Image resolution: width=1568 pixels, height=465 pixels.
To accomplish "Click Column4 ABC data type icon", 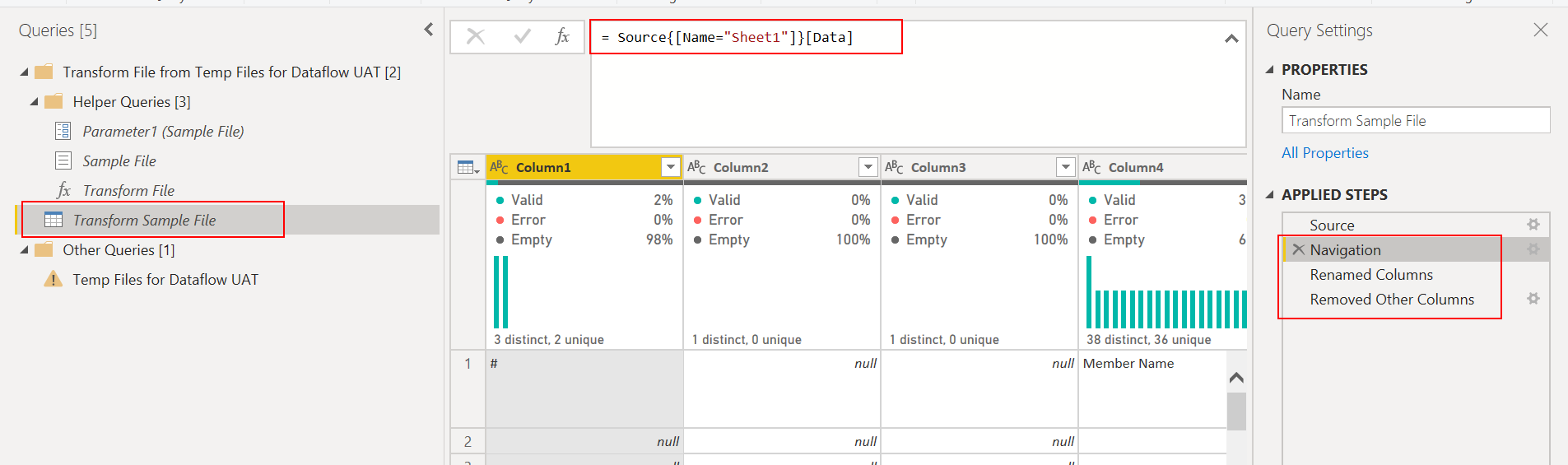I will tap(1092, 167).
